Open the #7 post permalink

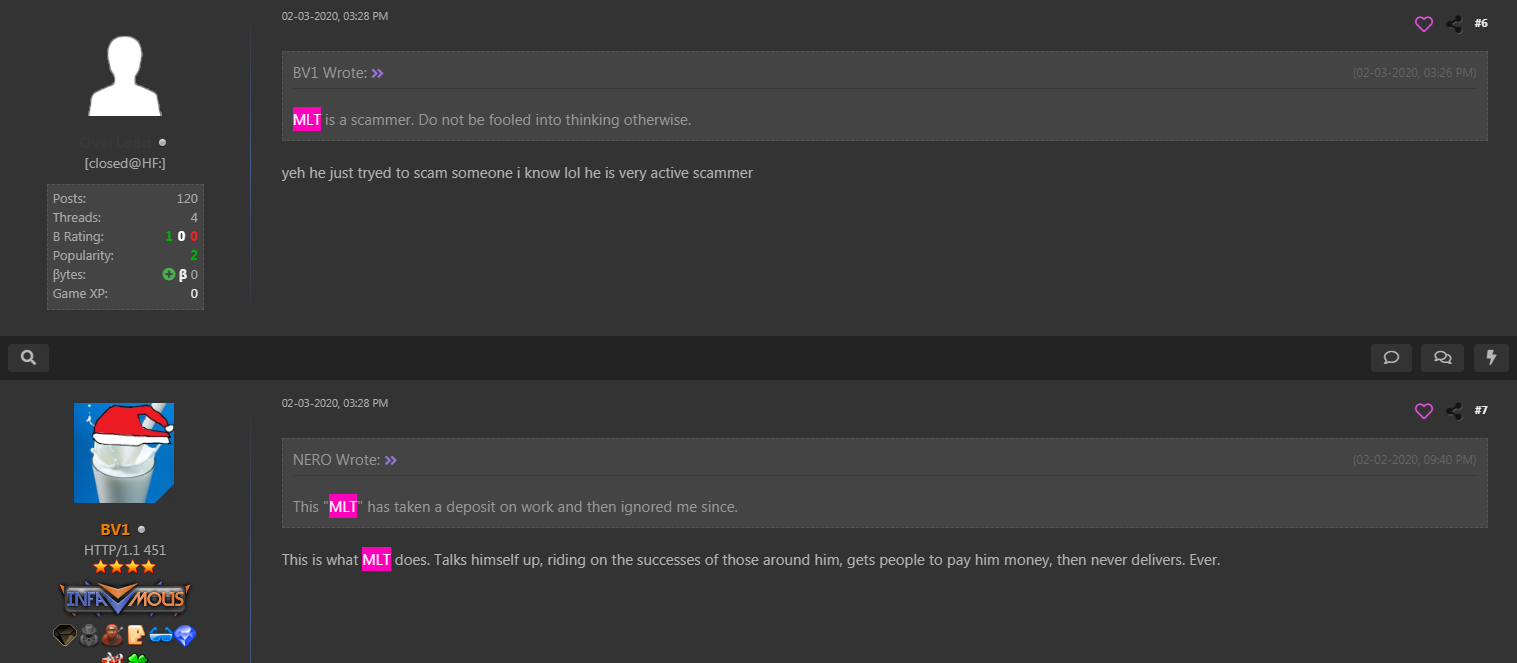(x=1481, y=410)
